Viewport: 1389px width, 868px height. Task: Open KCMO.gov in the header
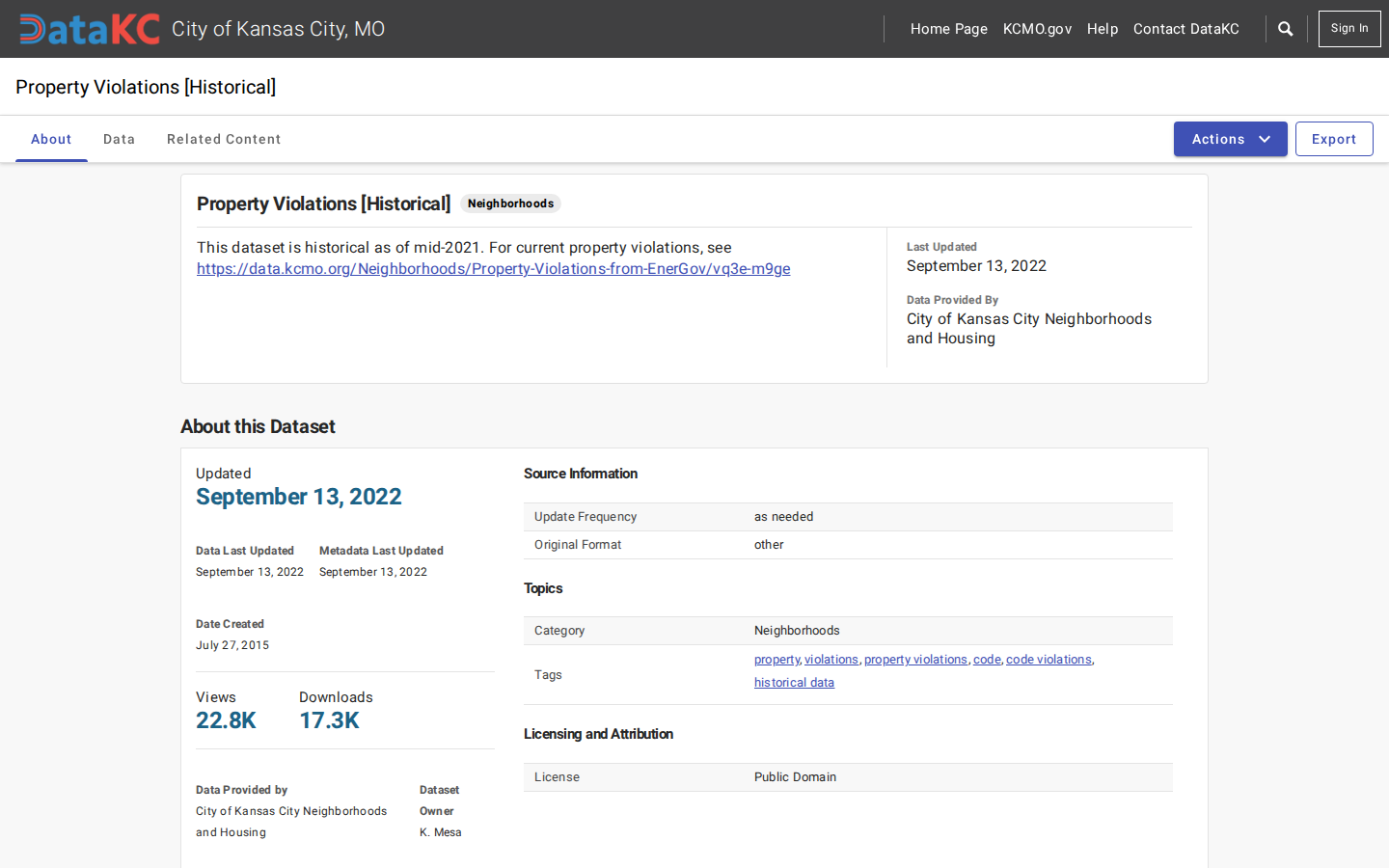1037,29
